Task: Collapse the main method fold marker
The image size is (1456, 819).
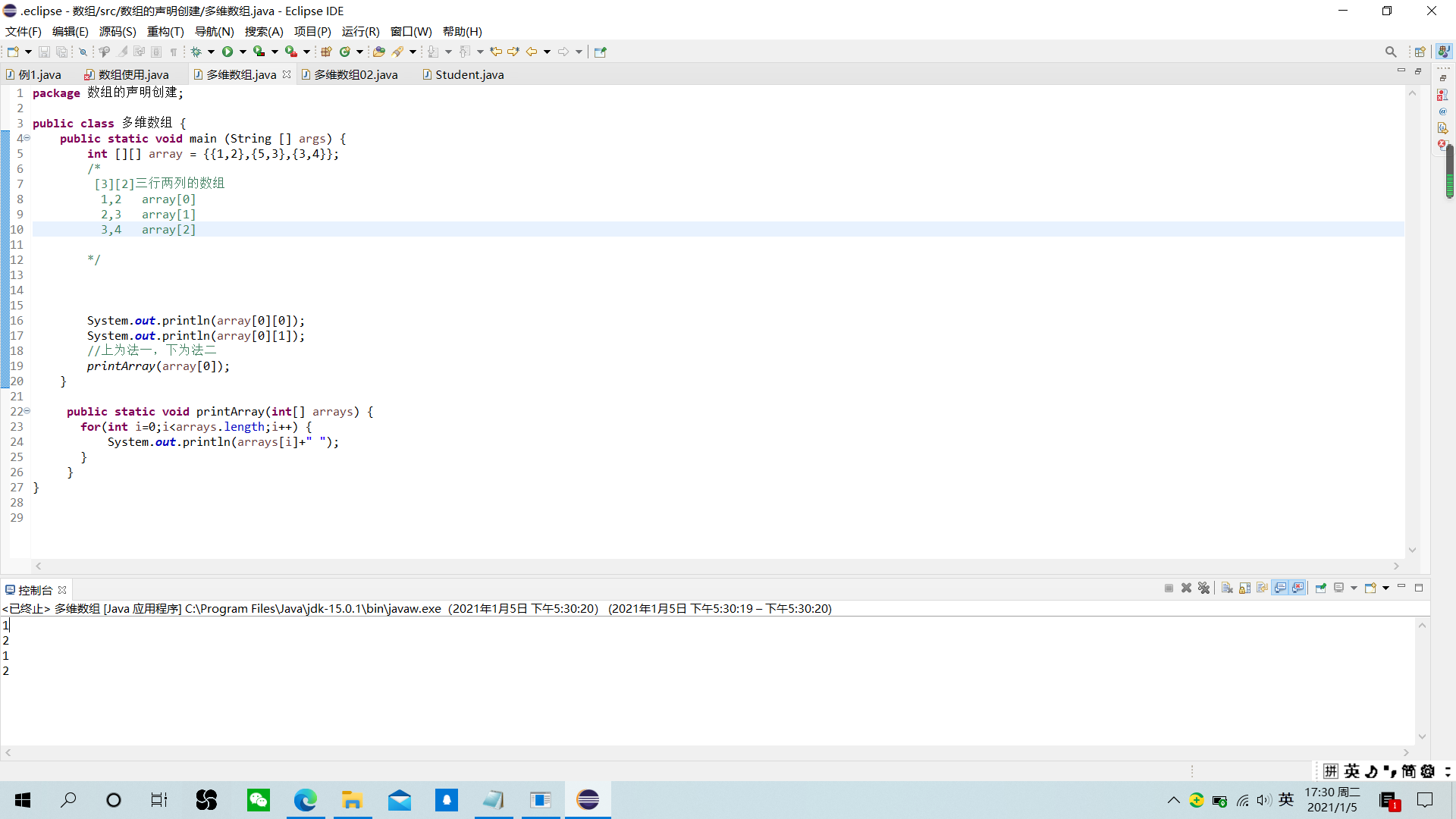Action: coord(27,138)
